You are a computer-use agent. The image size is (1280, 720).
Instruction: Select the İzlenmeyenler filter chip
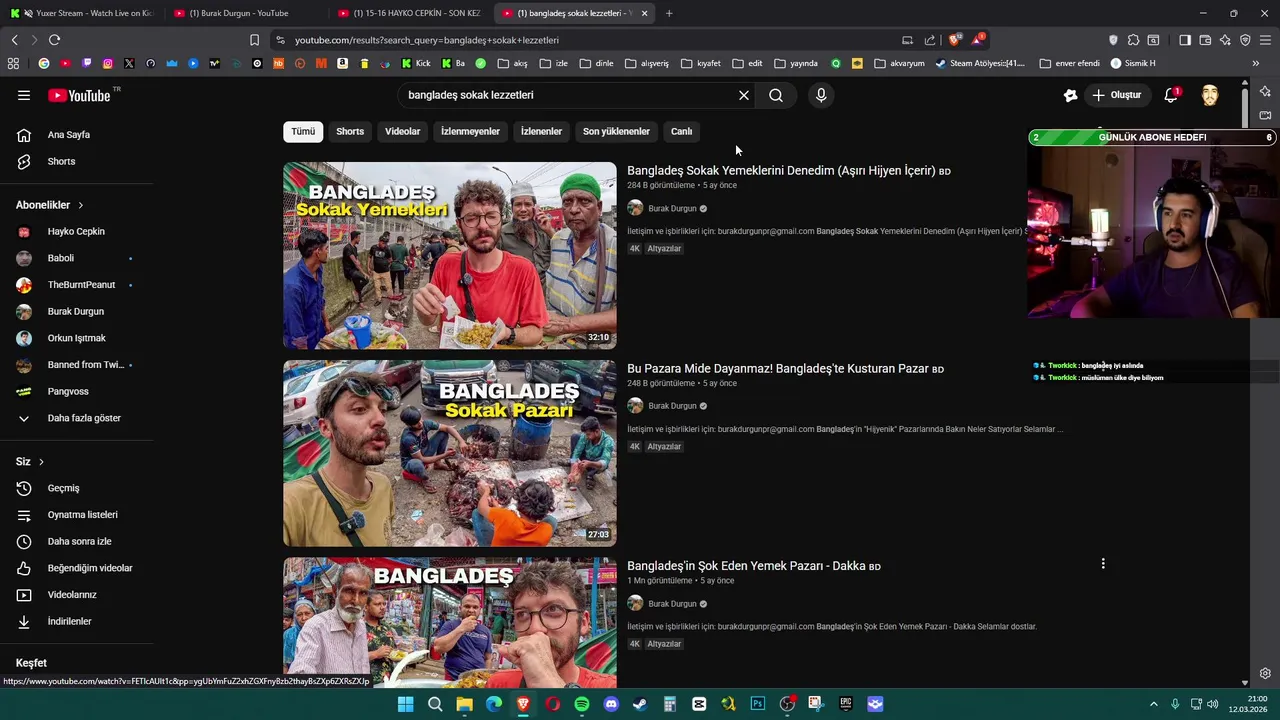point(470,131)
